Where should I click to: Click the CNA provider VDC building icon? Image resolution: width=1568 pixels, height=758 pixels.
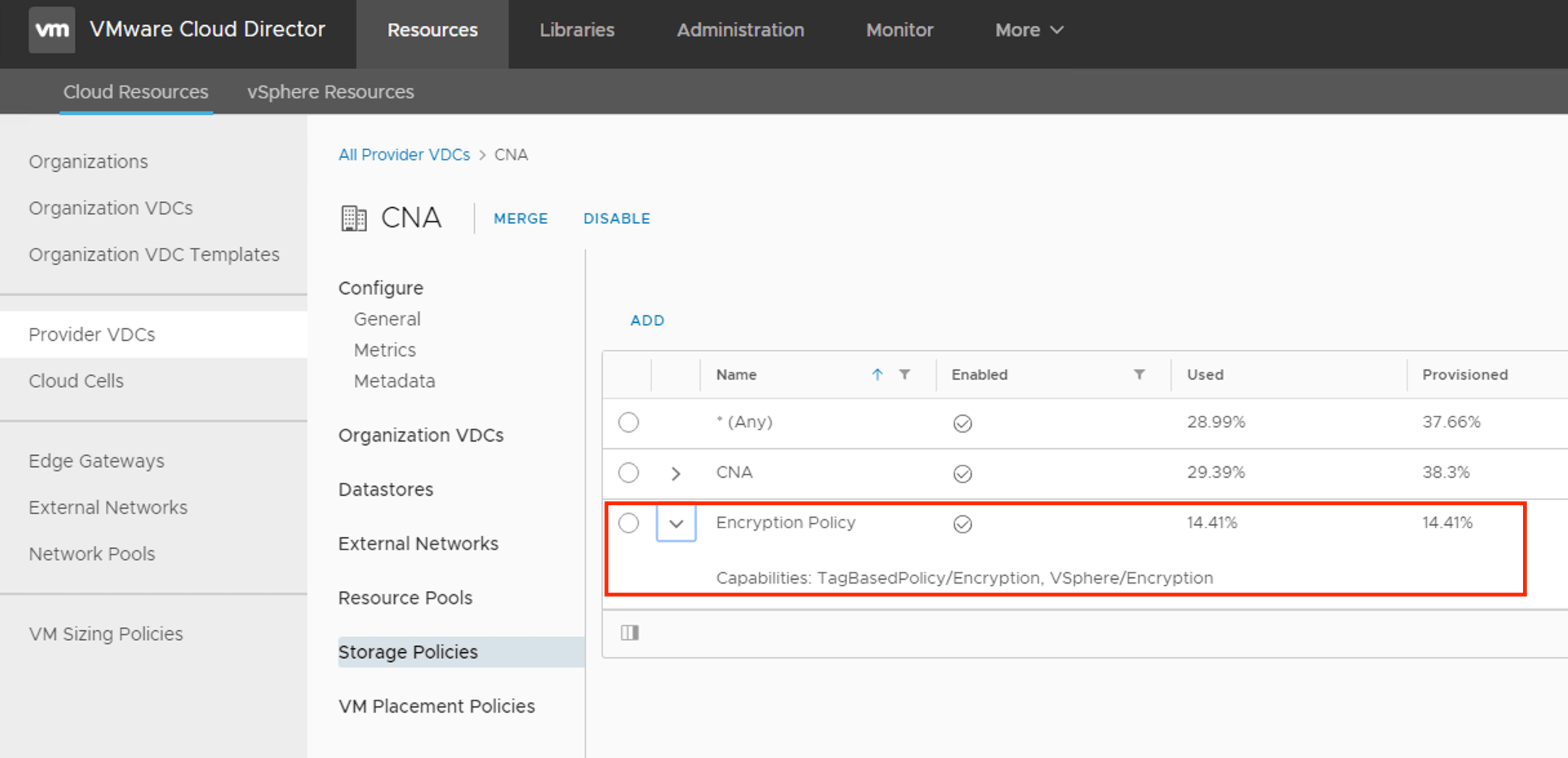pyautogui.click(x=354, y=218)
